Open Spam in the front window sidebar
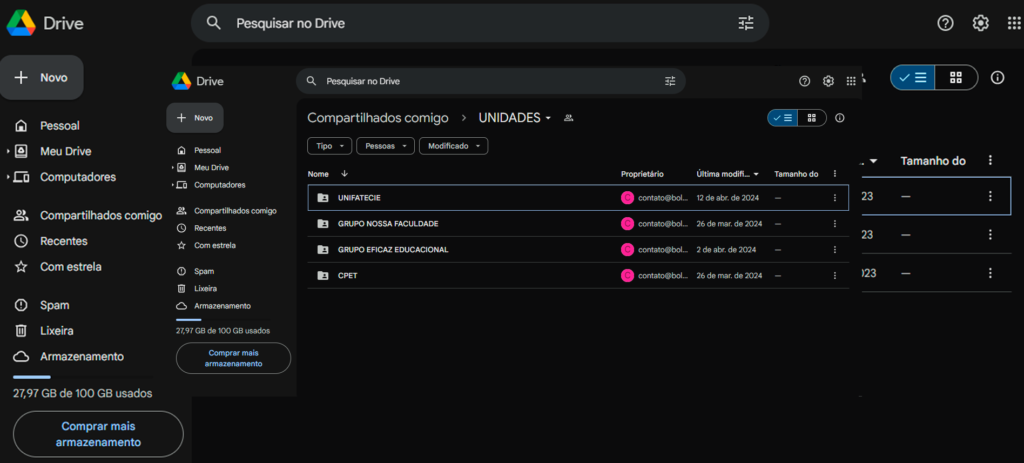Viewport: 1024px width, 463px height. [x=195, y=271]
